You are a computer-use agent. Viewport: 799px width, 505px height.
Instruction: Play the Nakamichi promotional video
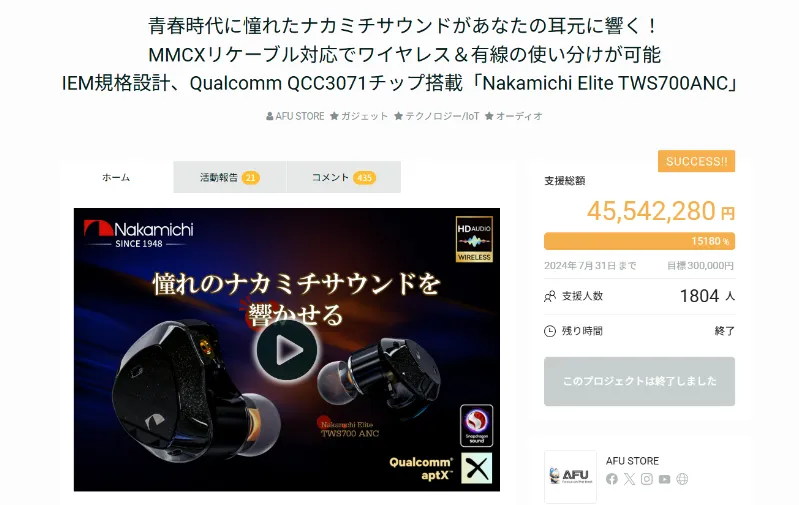click(287, 350)
